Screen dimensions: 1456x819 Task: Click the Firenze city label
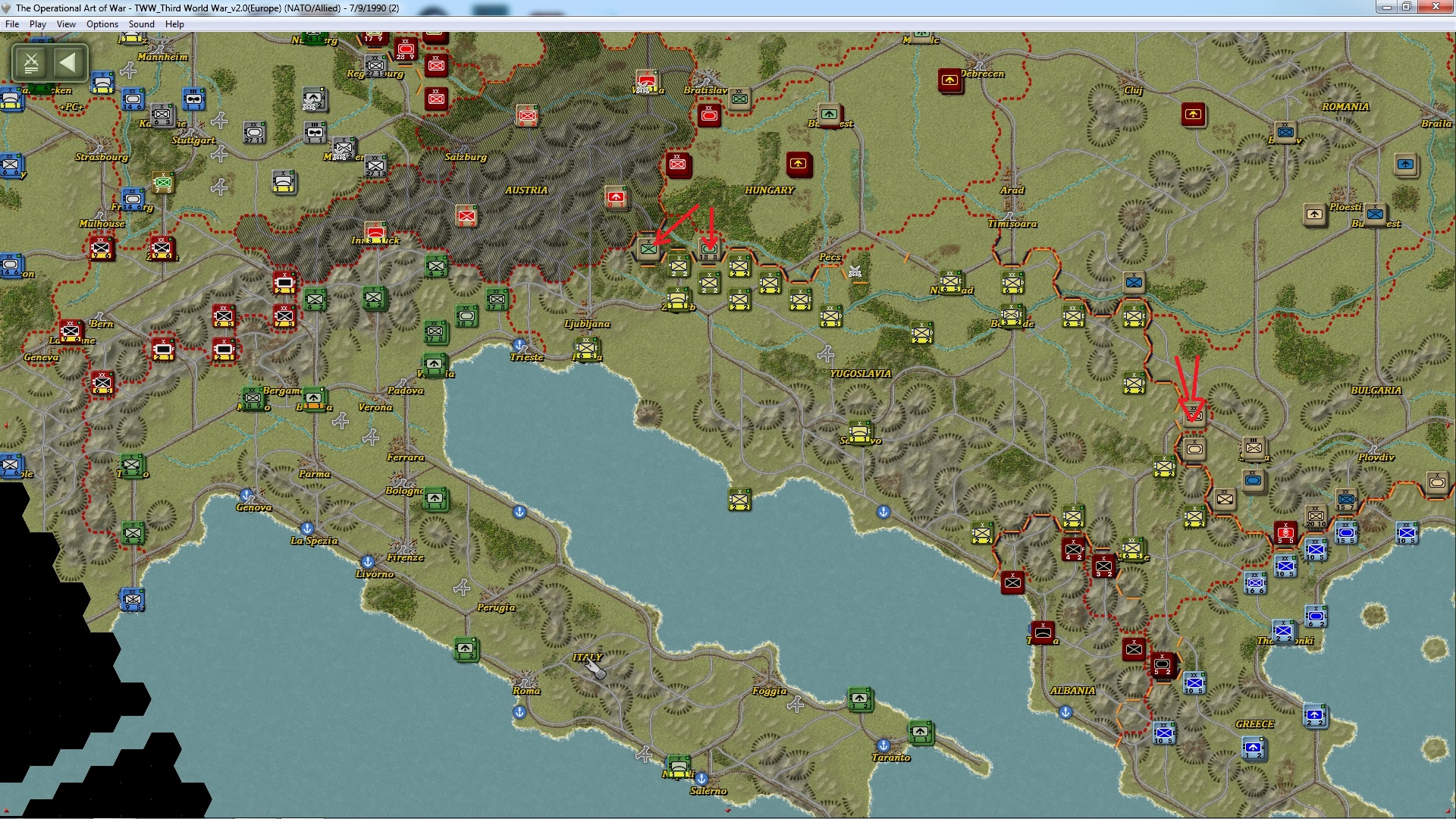click(406, 557)
